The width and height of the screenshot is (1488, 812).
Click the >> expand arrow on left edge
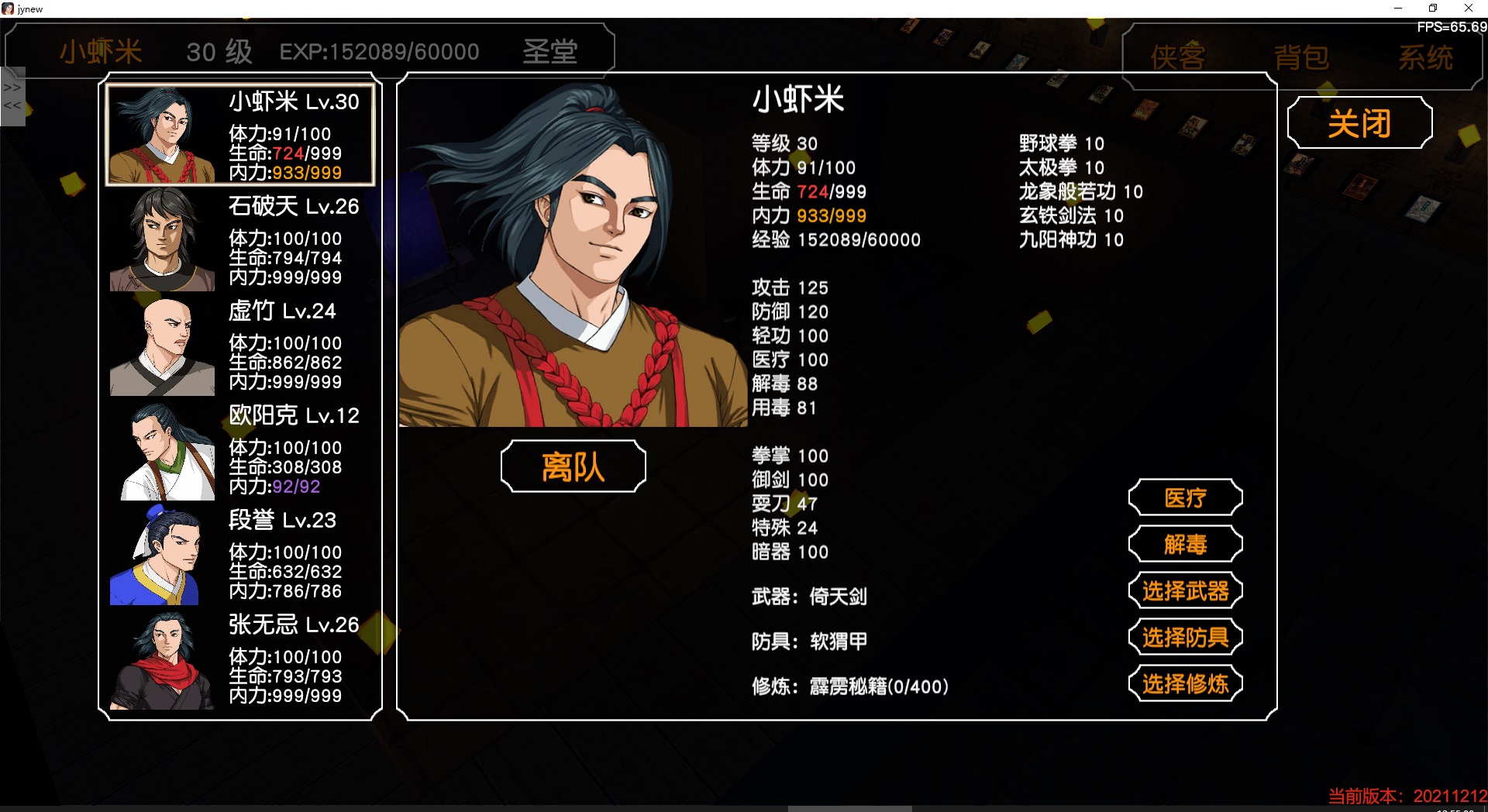[12, 88]
